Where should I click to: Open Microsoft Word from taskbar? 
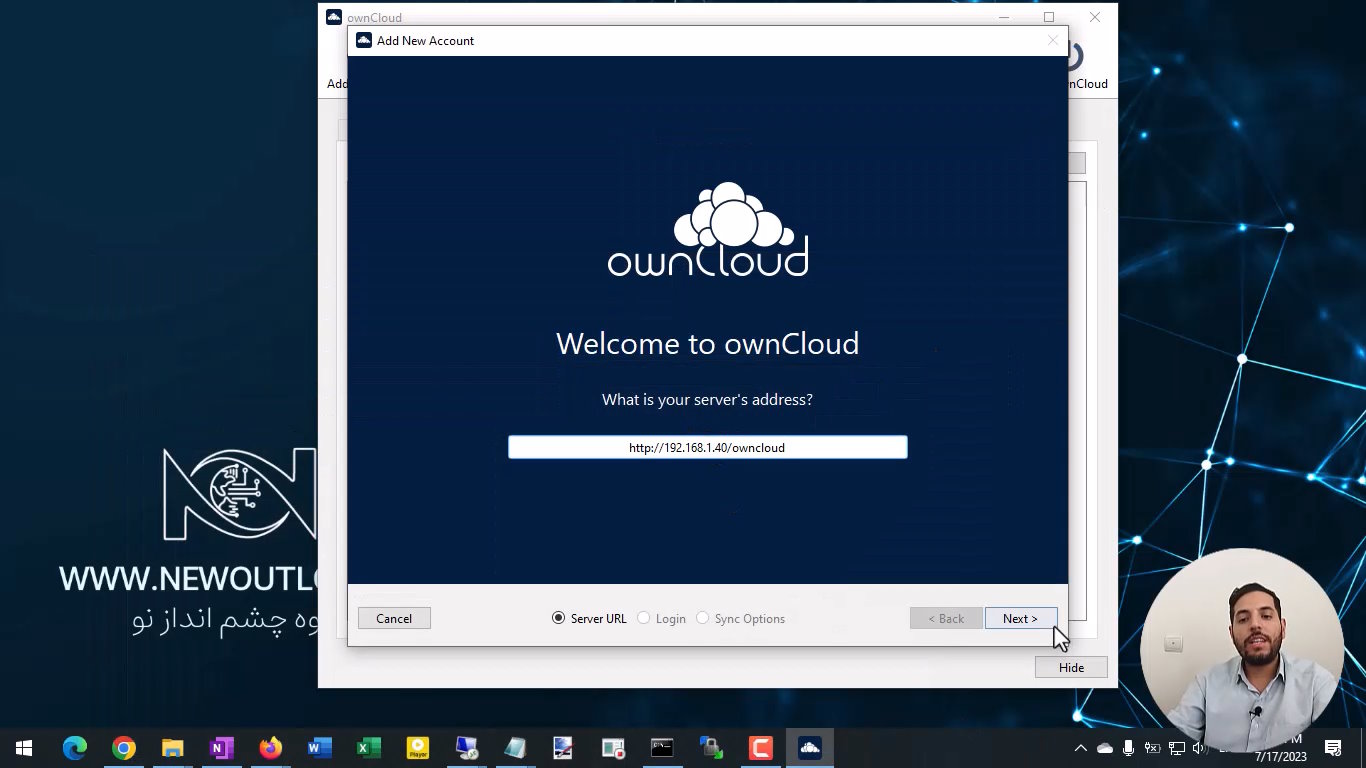[319, 747]
